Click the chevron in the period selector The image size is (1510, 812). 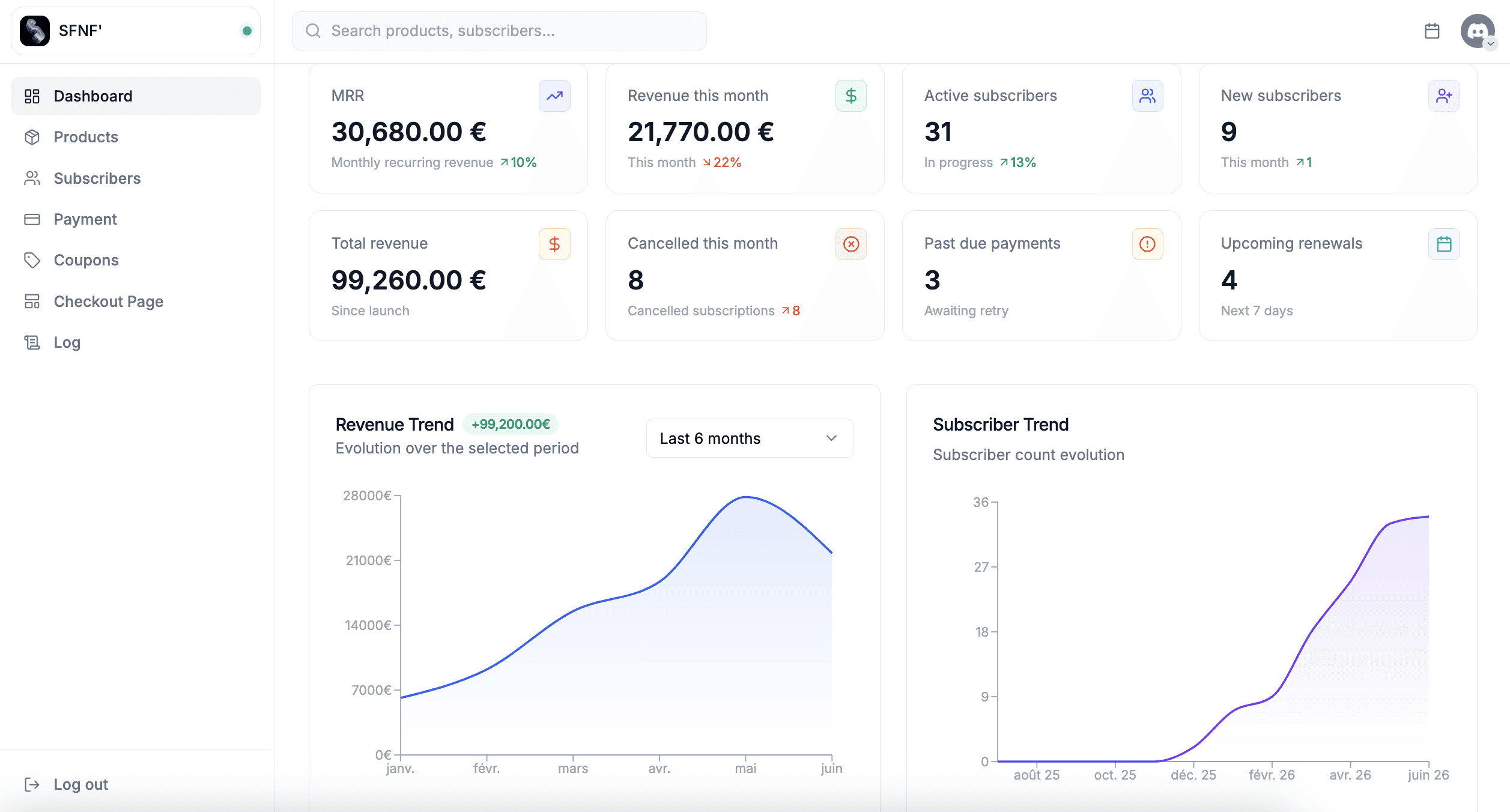click(x=831, y=438)
